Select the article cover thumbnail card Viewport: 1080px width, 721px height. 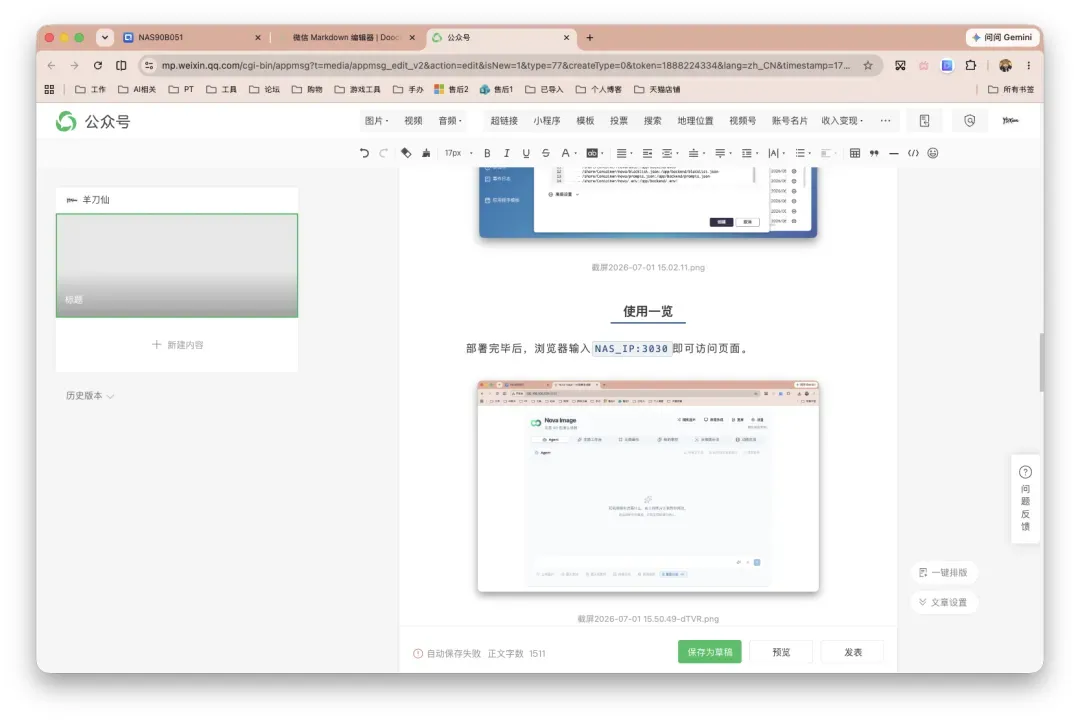click(177, 266)
